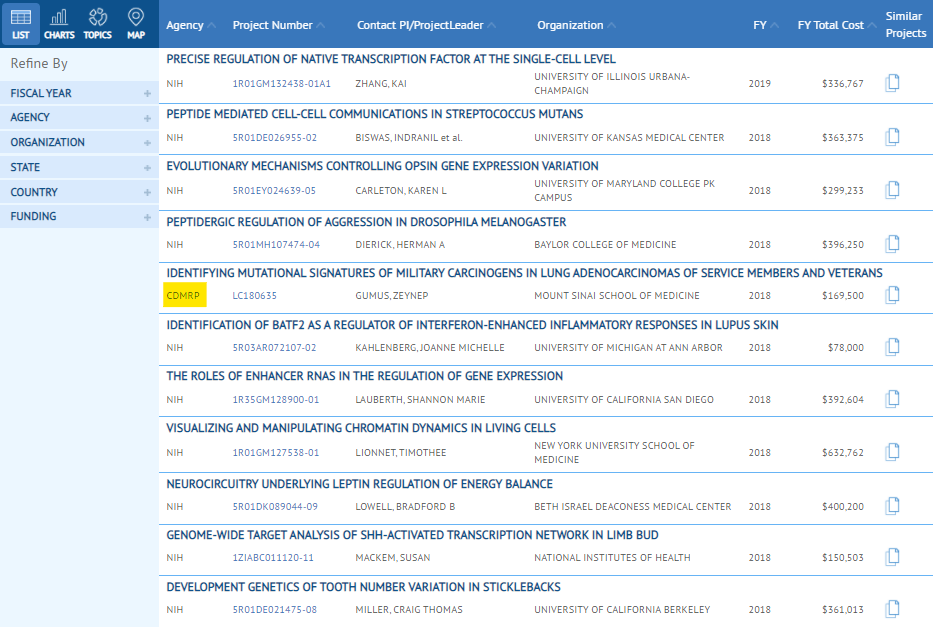Open the Precise Regulation of Native Transcription Factor title
Screen dimensions: 933x627
coord(391,59)
